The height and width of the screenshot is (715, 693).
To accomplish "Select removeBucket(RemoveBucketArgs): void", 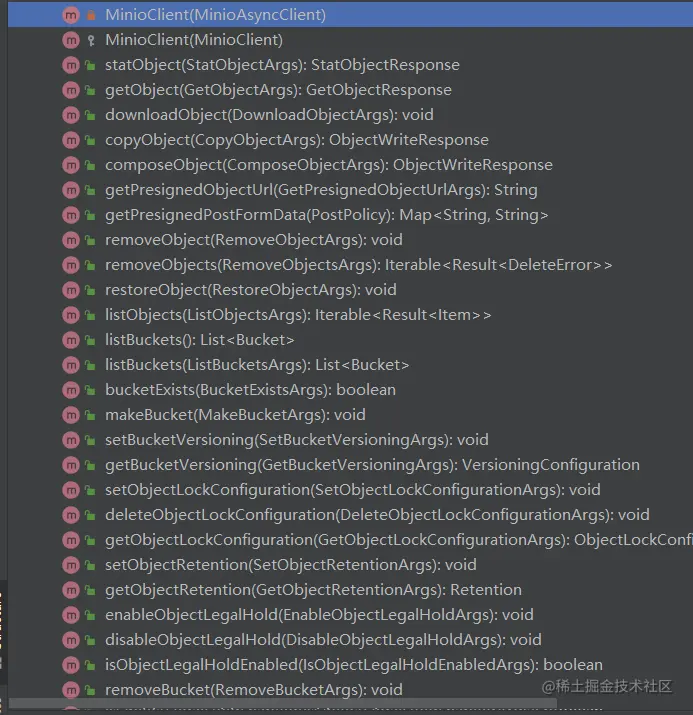I will [x=254, y=690].
